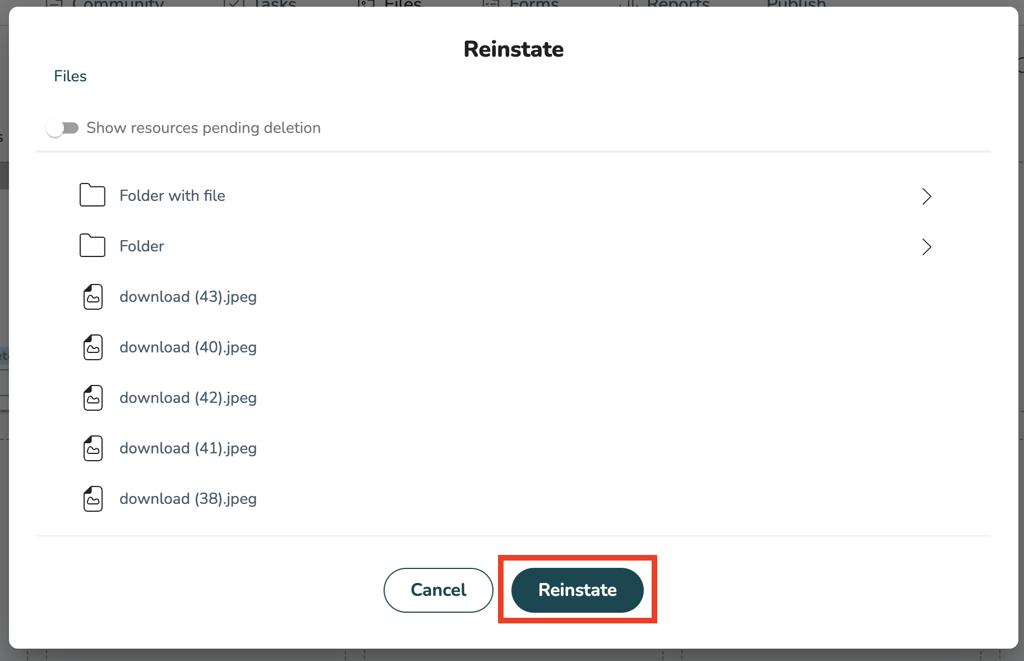Expand Folder with file using its chevron
The height and width of the screenshot is (661, 1024).
[926, 196]
